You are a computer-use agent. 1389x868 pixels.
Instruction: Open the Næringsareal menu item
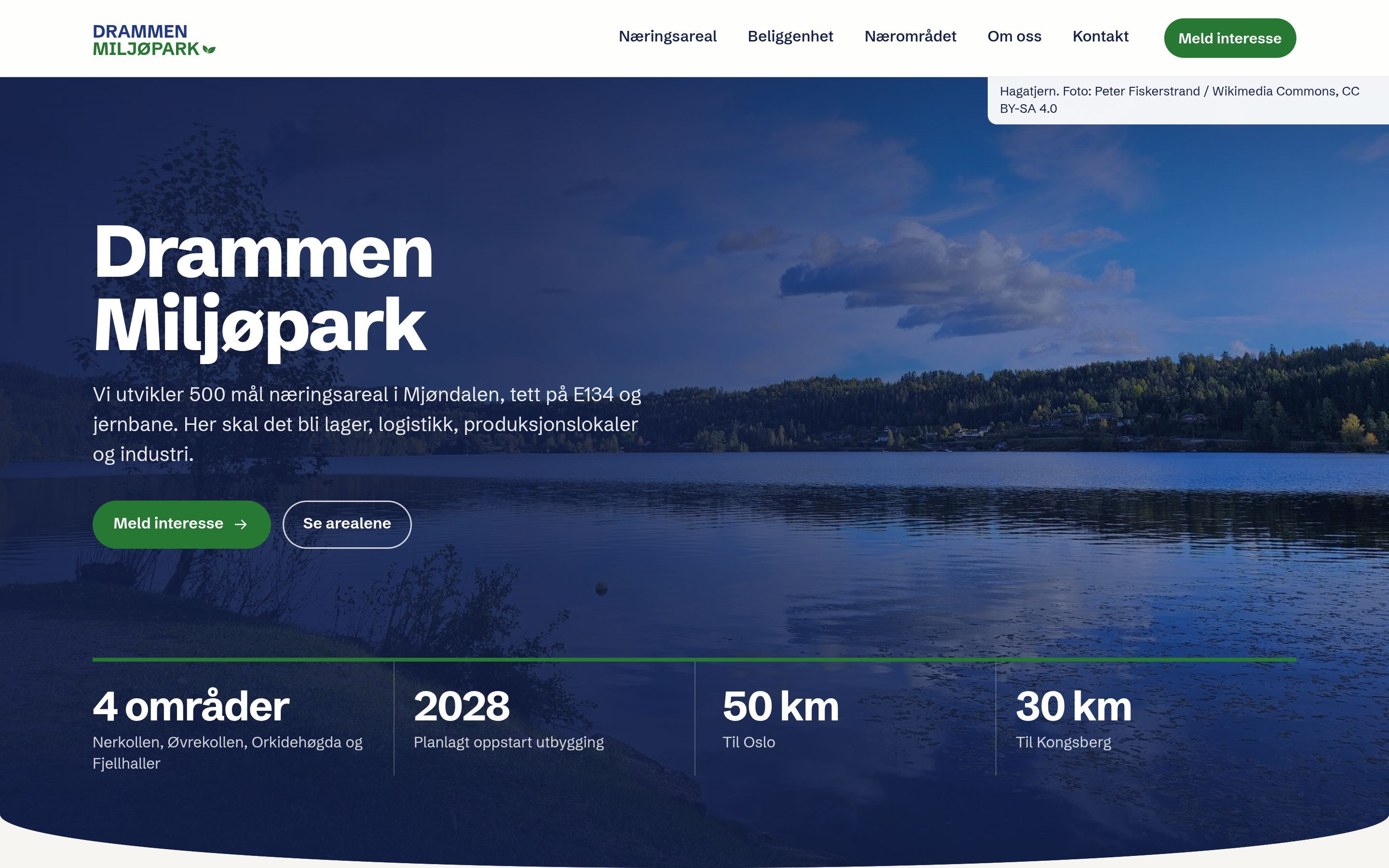point(667,36)
